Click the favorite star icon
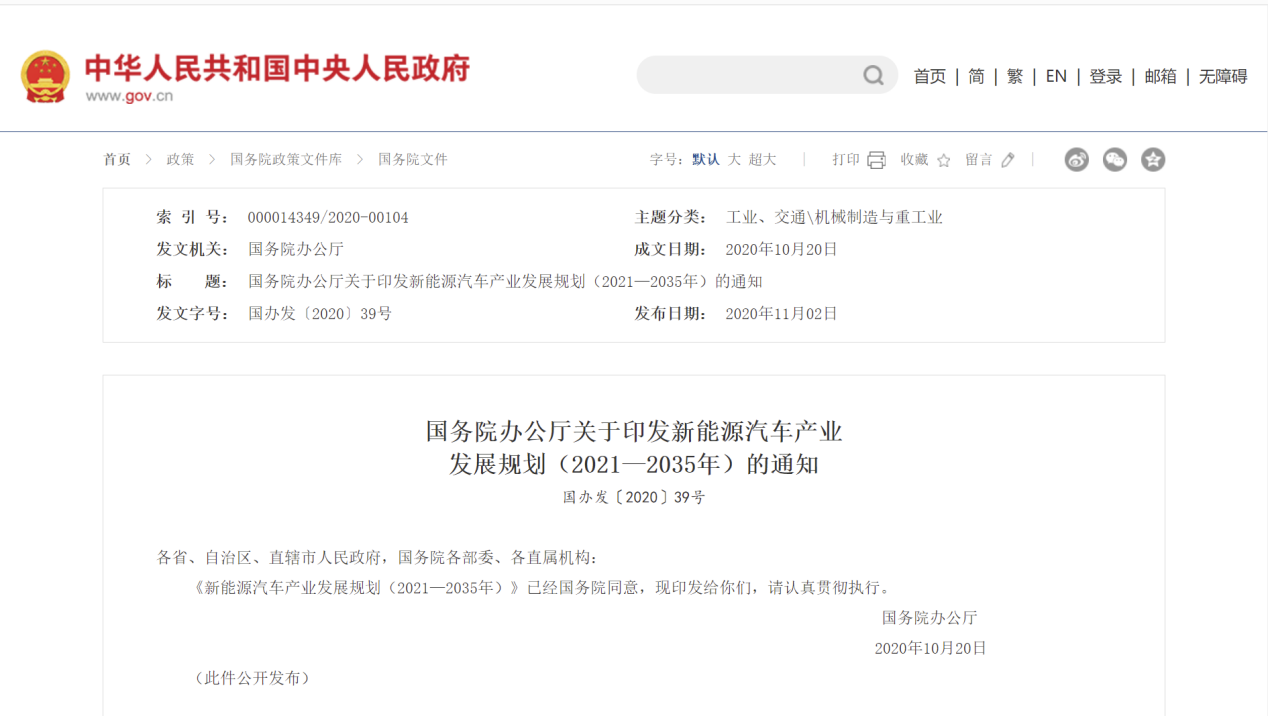1268x716 pixels. (943, 160)
